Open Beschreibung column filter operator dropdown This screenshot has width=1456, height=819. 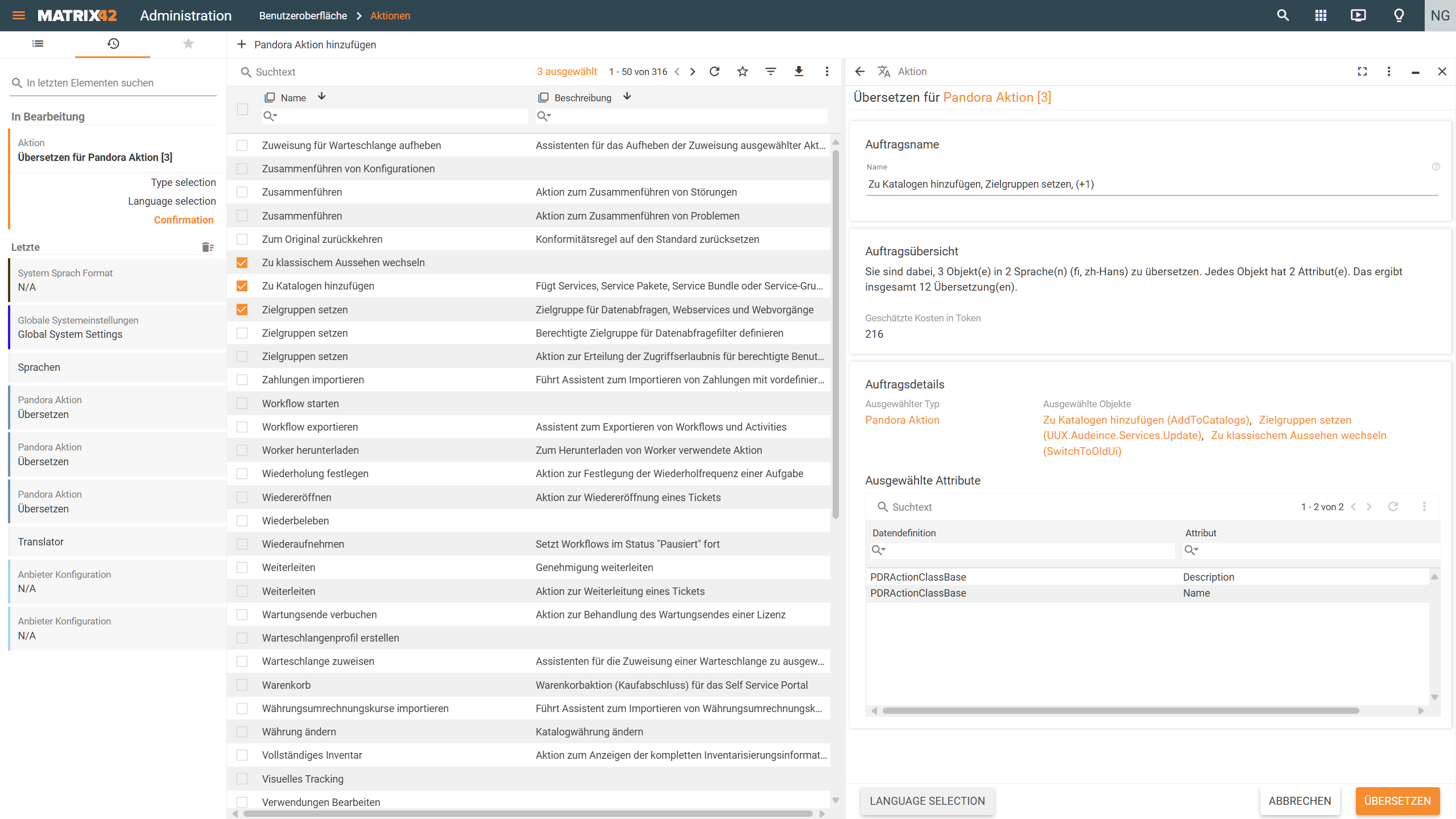[x=544, y=116]
